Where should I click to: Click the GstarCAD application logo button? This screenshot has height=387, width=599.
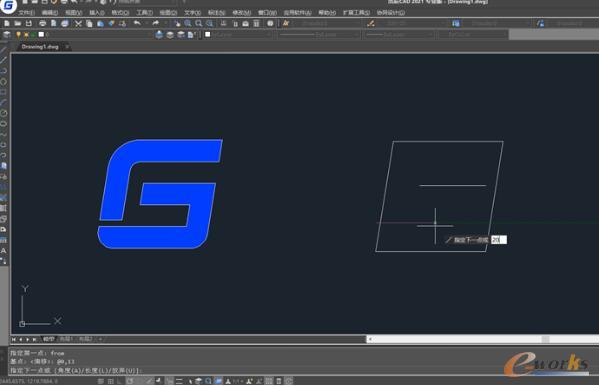(8, 5)
